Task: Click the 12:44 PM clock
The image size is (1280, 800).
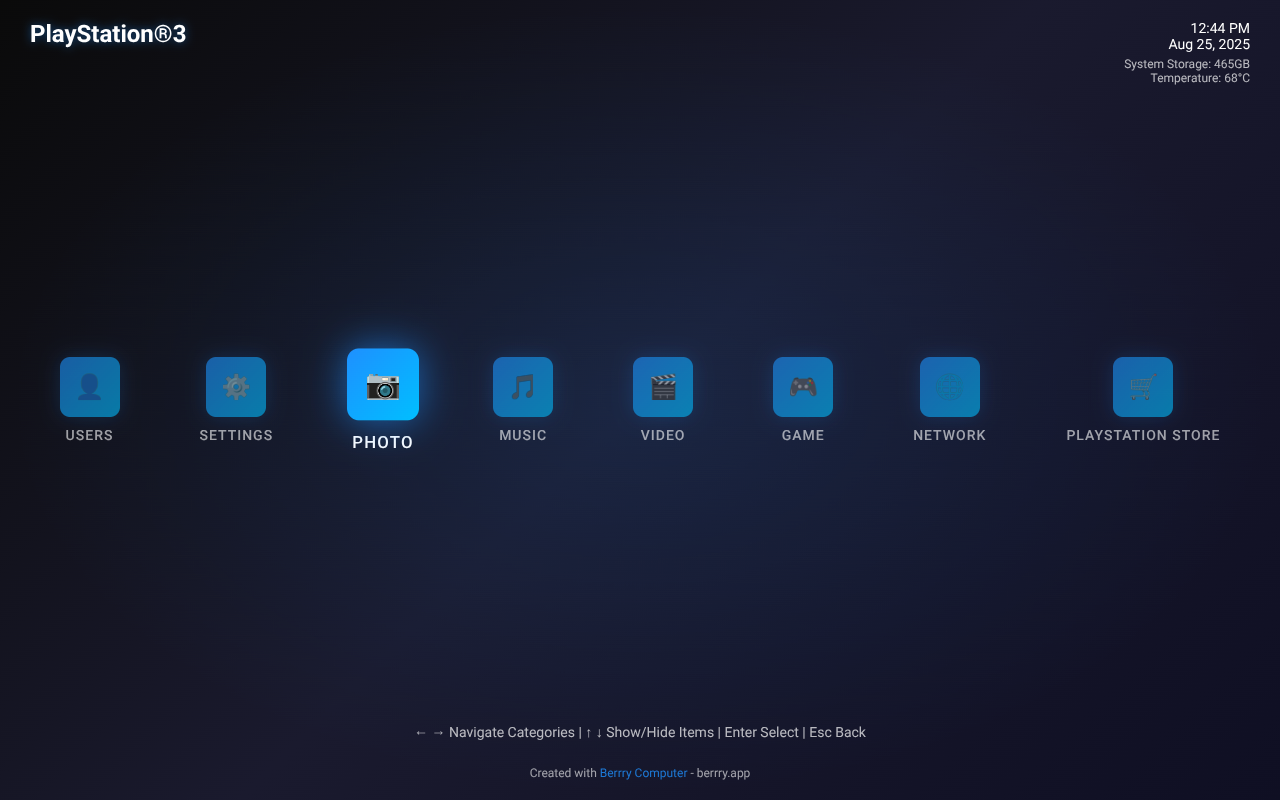Action: [1219, 28]
